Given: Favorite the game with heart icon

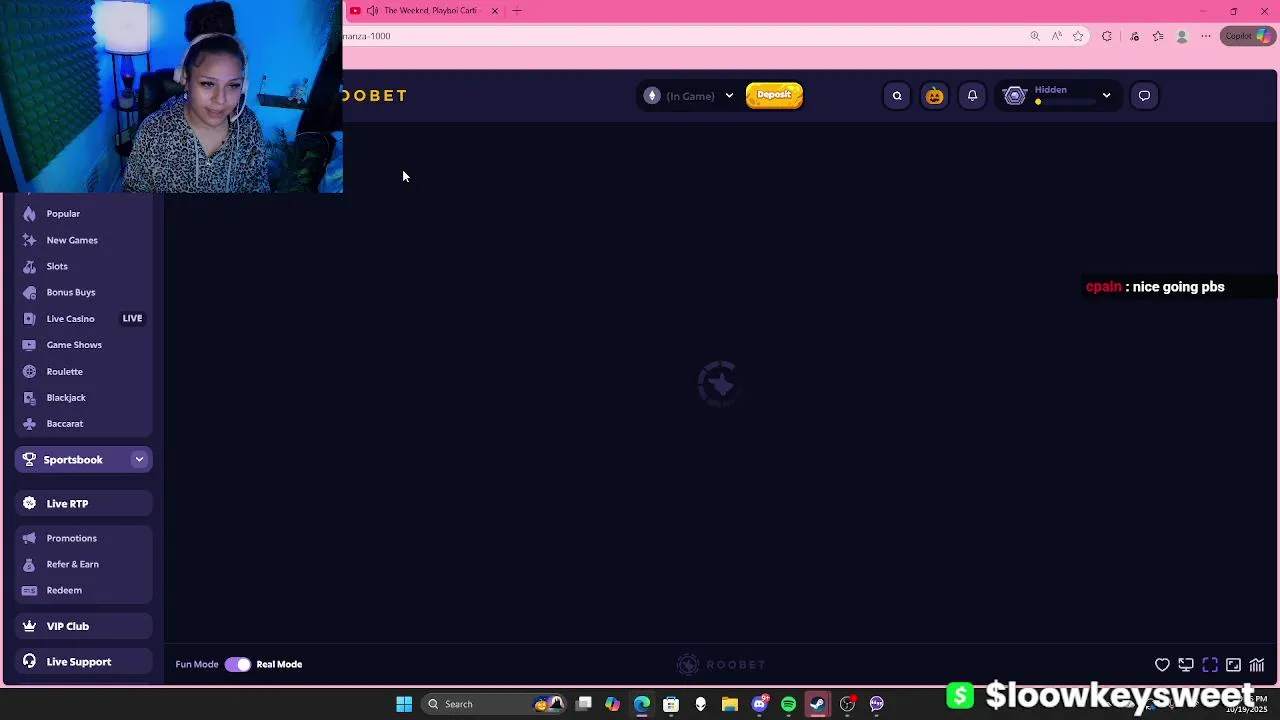Looking at the screenshot, I should point(1162,665).
